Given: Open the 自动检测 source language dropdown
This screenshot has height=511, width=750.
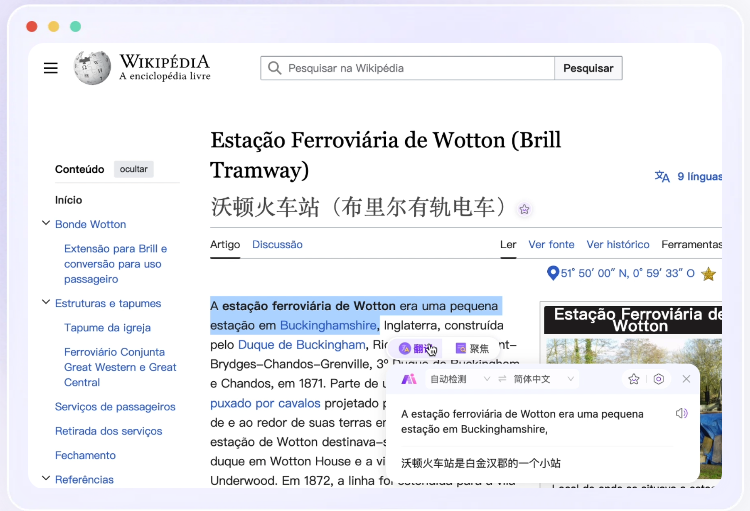Looking at the screenshot, I should [459, 379].
